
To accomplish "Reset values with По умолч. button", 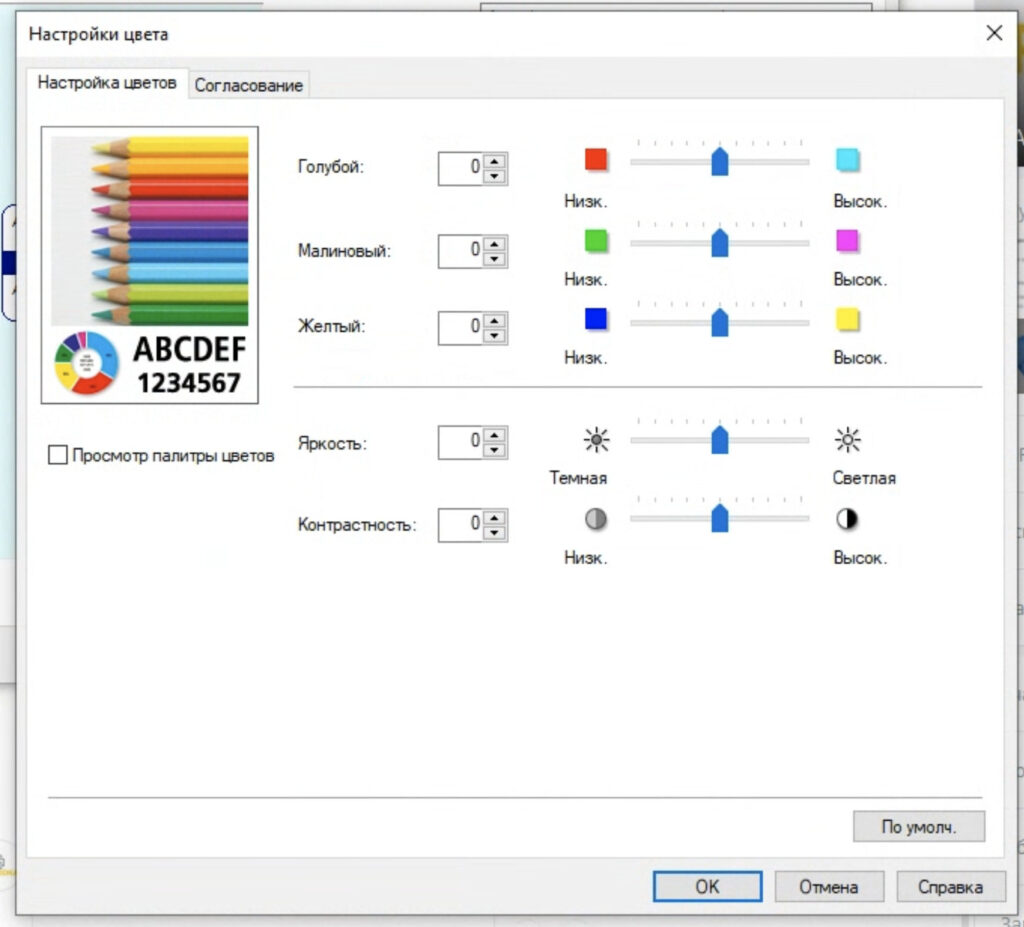I will [x=919, y=826].
